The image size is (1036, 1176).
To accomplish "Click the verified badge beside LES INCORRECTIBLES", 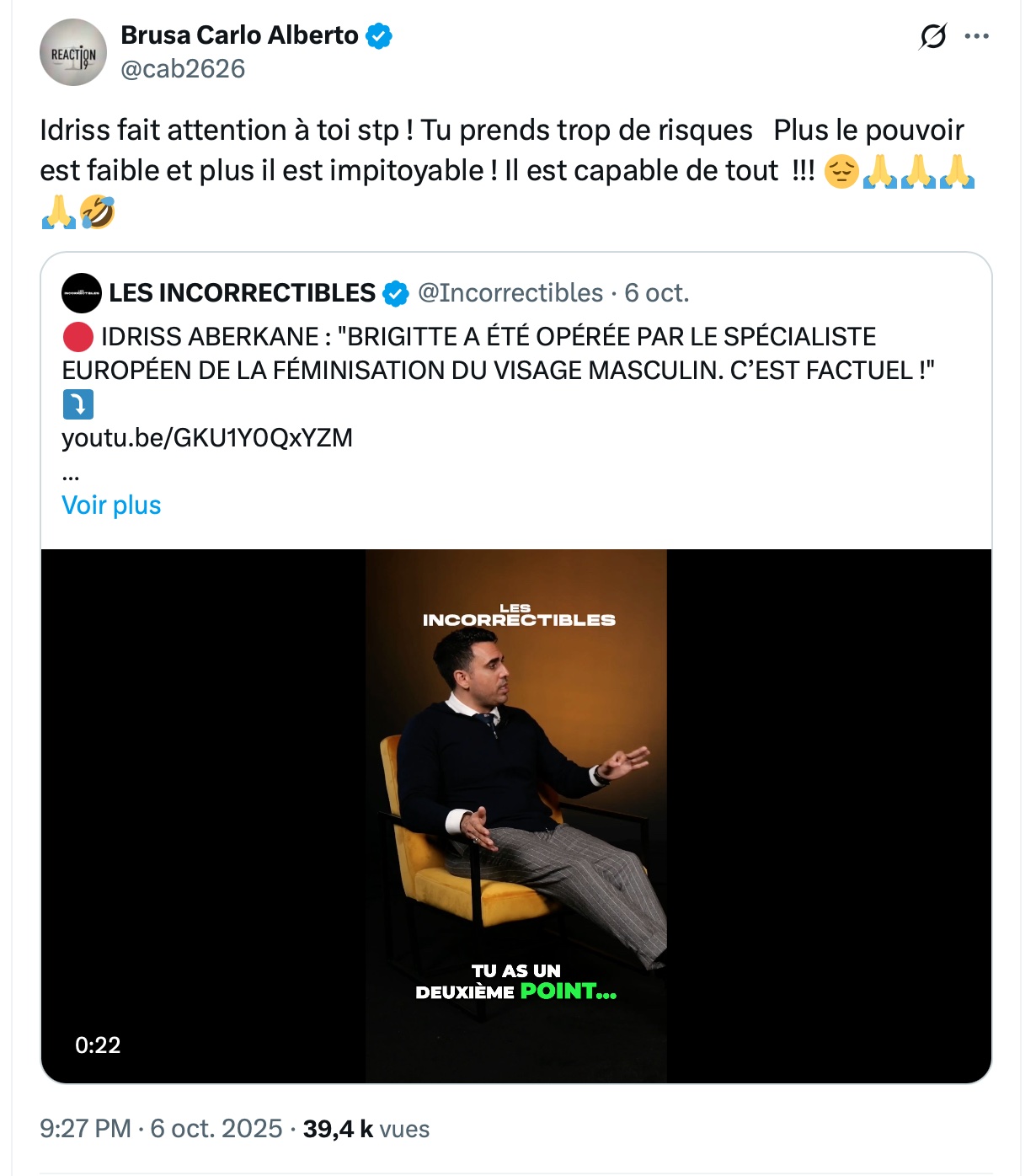I will point(396,293).
